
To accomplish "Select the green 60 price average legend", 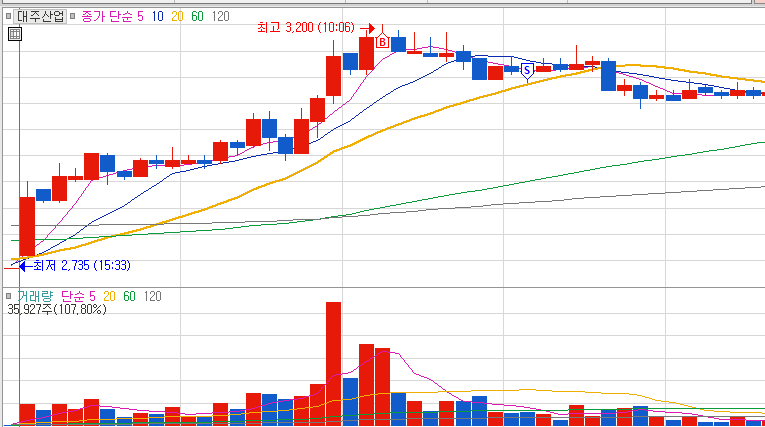I will pos(197,17).
